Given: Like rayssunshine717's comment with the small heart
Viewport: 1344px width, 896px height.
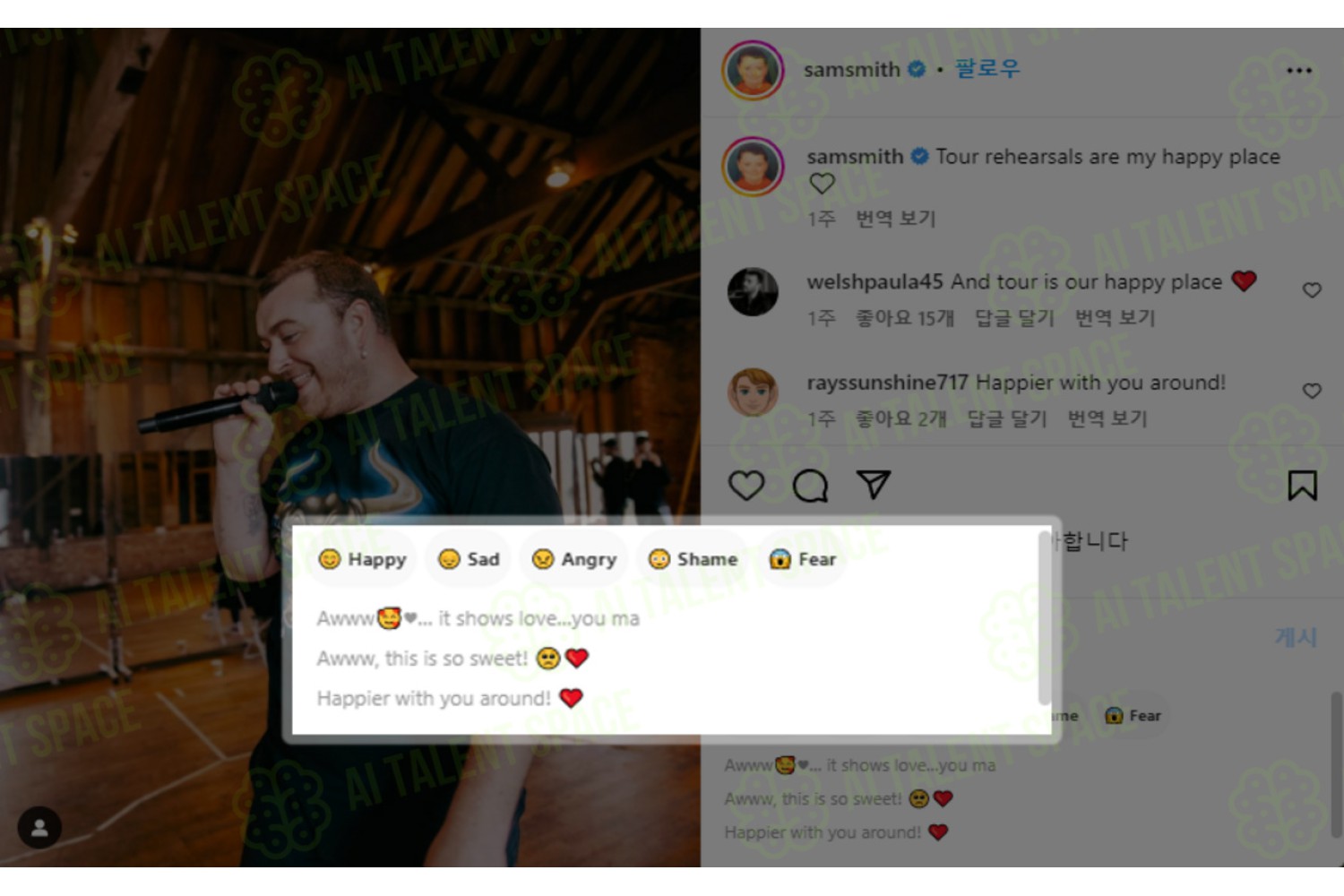Looking at the screenshot, I should tap(1312, 391).
